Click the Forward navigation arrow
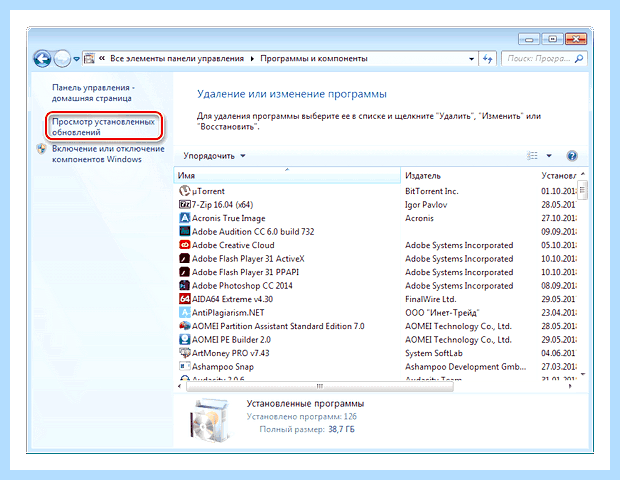This screenshot has width=620, height=480. (x=62, y=59)
